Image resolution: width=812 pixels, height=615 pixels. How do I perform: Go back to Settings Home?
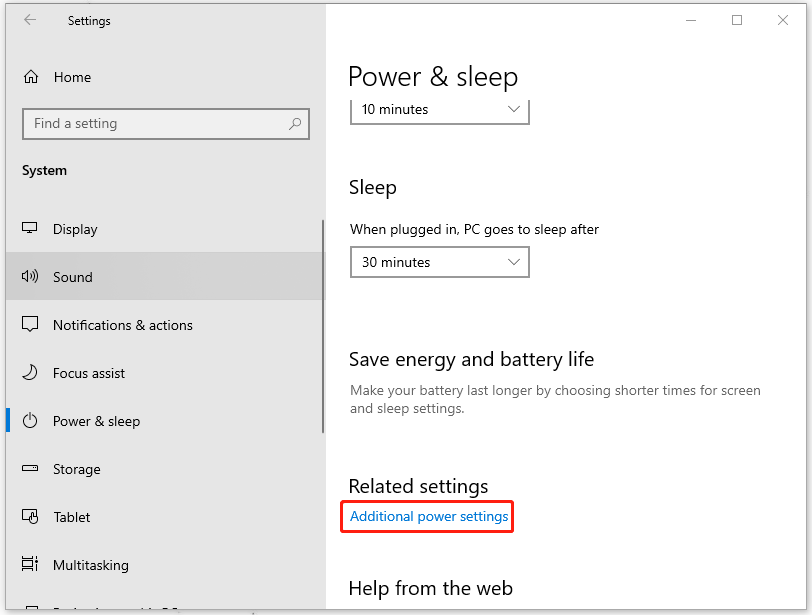(72, 76)
